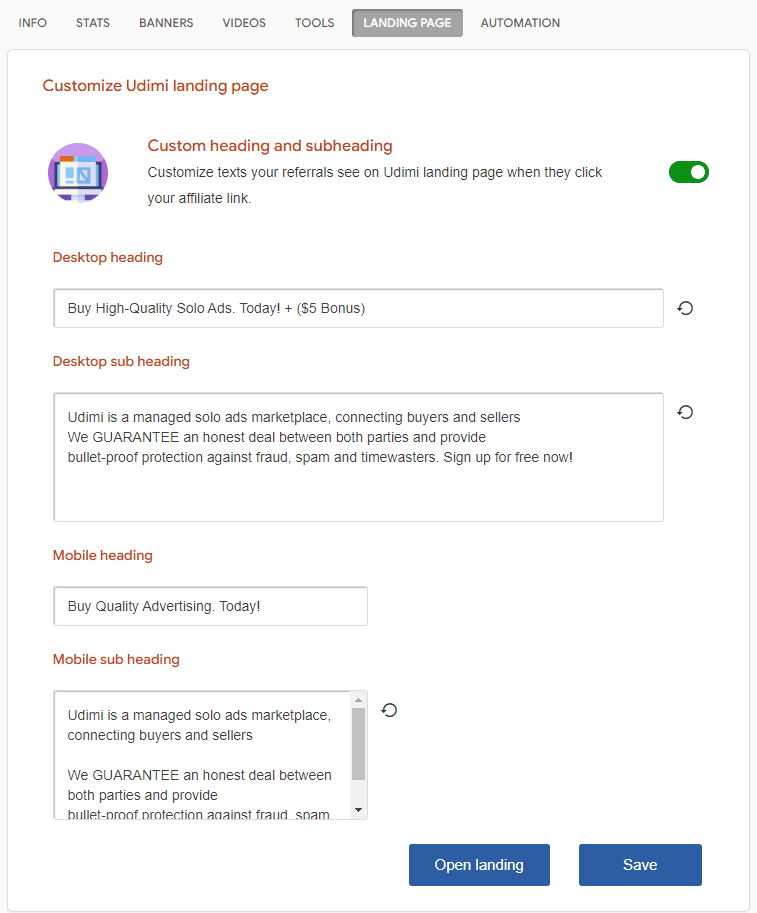Switch to the AUTOMATION tab
757x913 pixels.
520,23
